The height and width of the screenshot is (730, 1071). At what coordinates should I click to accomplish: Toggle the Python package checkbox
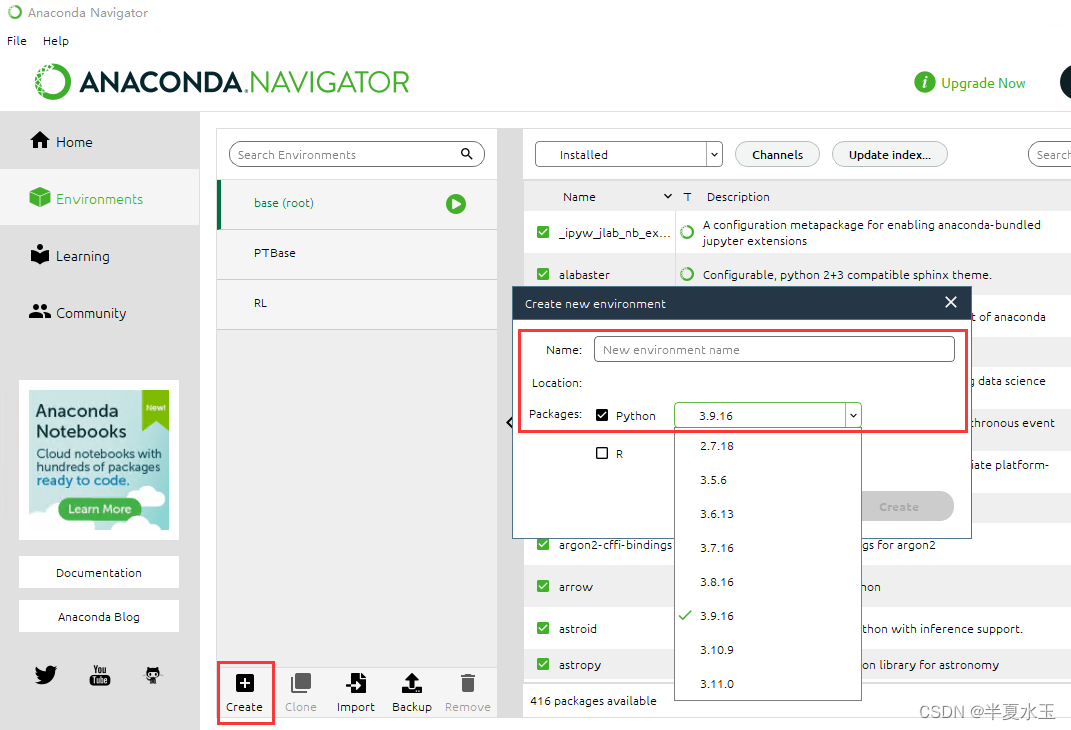coord(602,415)
